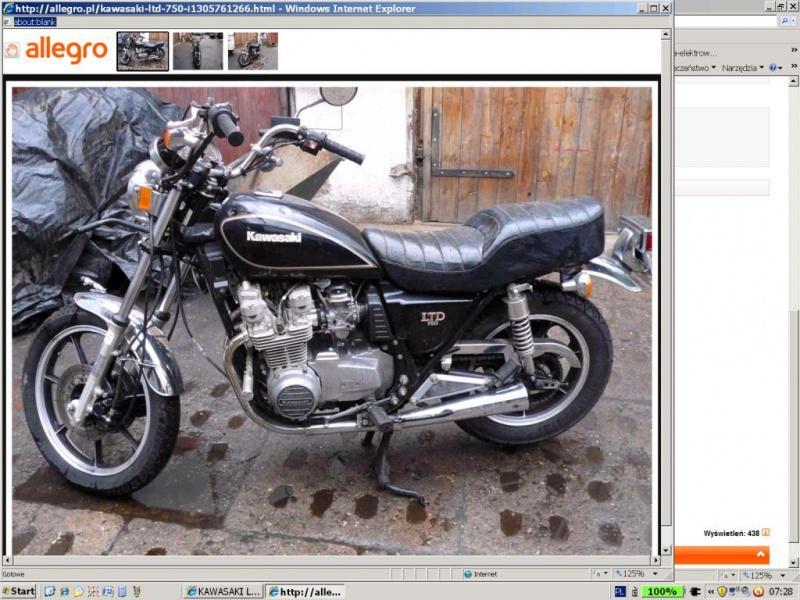Image resolution: width=800 pixels, height=600 pixels.
Task: Click the yellow Quick Launch icon
Action: (x=79, y=592)
